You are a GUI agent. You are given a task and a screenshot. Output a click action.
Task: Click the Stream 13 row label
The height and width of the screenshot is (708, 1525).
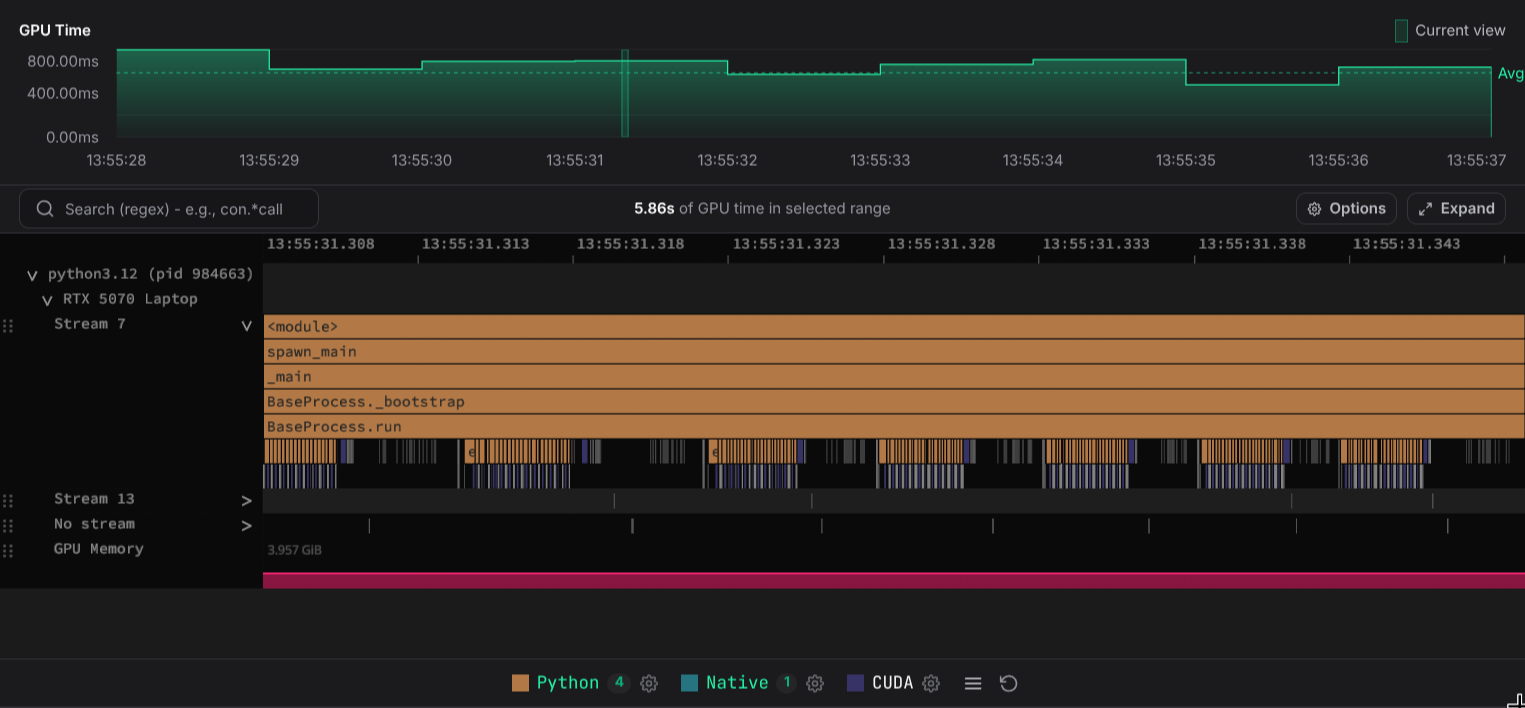94,499
